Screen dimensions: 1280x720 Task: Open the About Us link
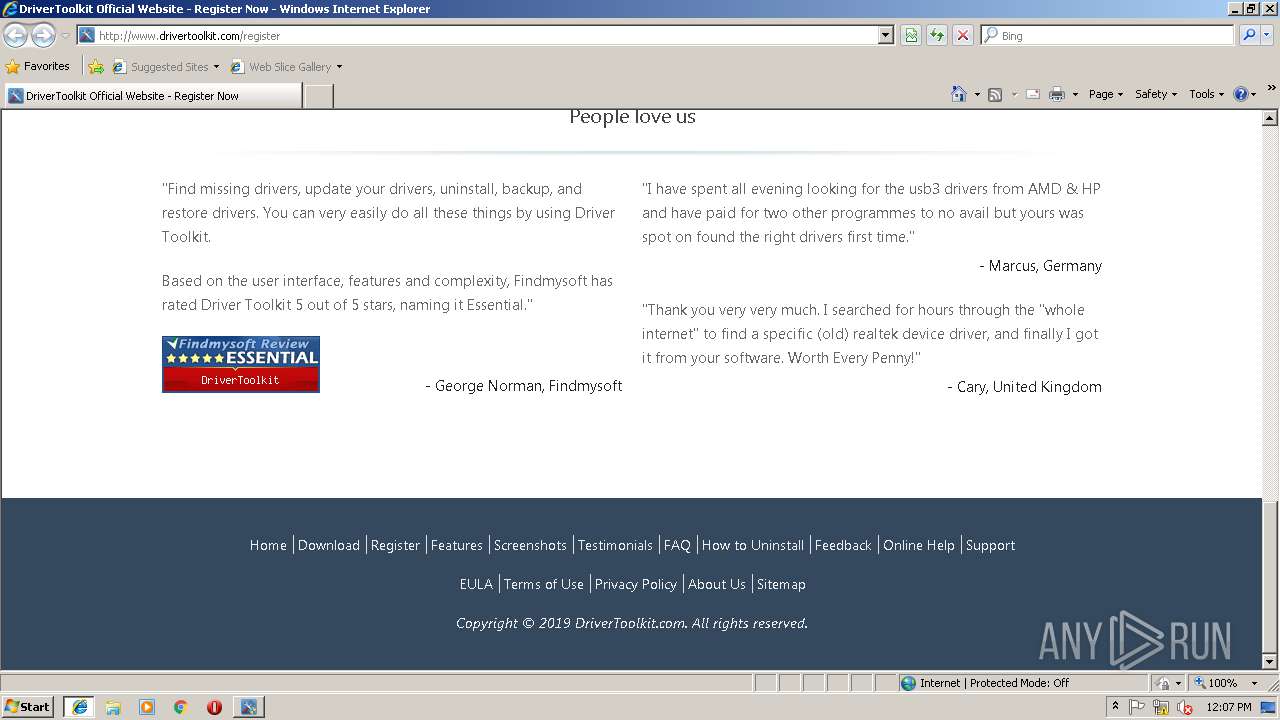pyautogui.click(x=717, y=584)
